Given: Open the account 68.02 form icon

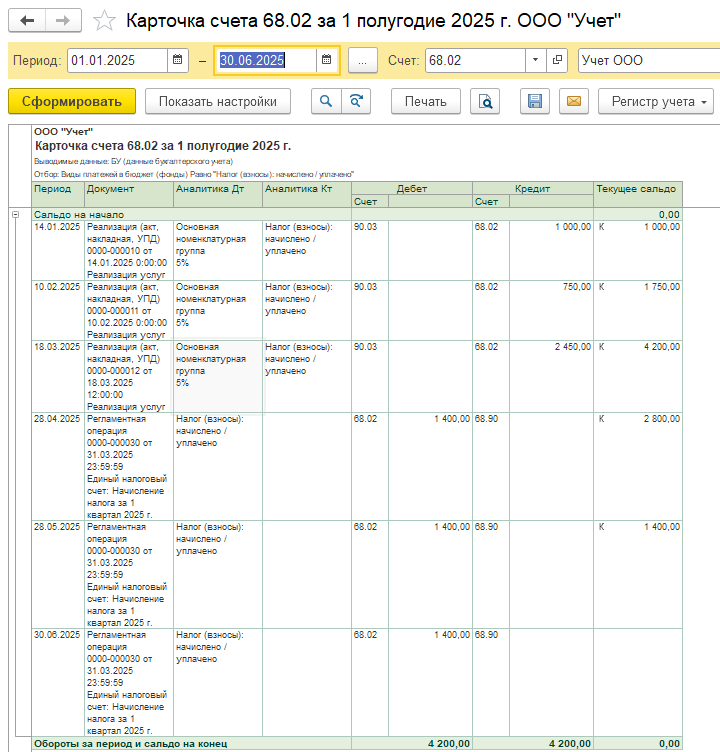Looking at the screenshot, I should tap(558, 60).
